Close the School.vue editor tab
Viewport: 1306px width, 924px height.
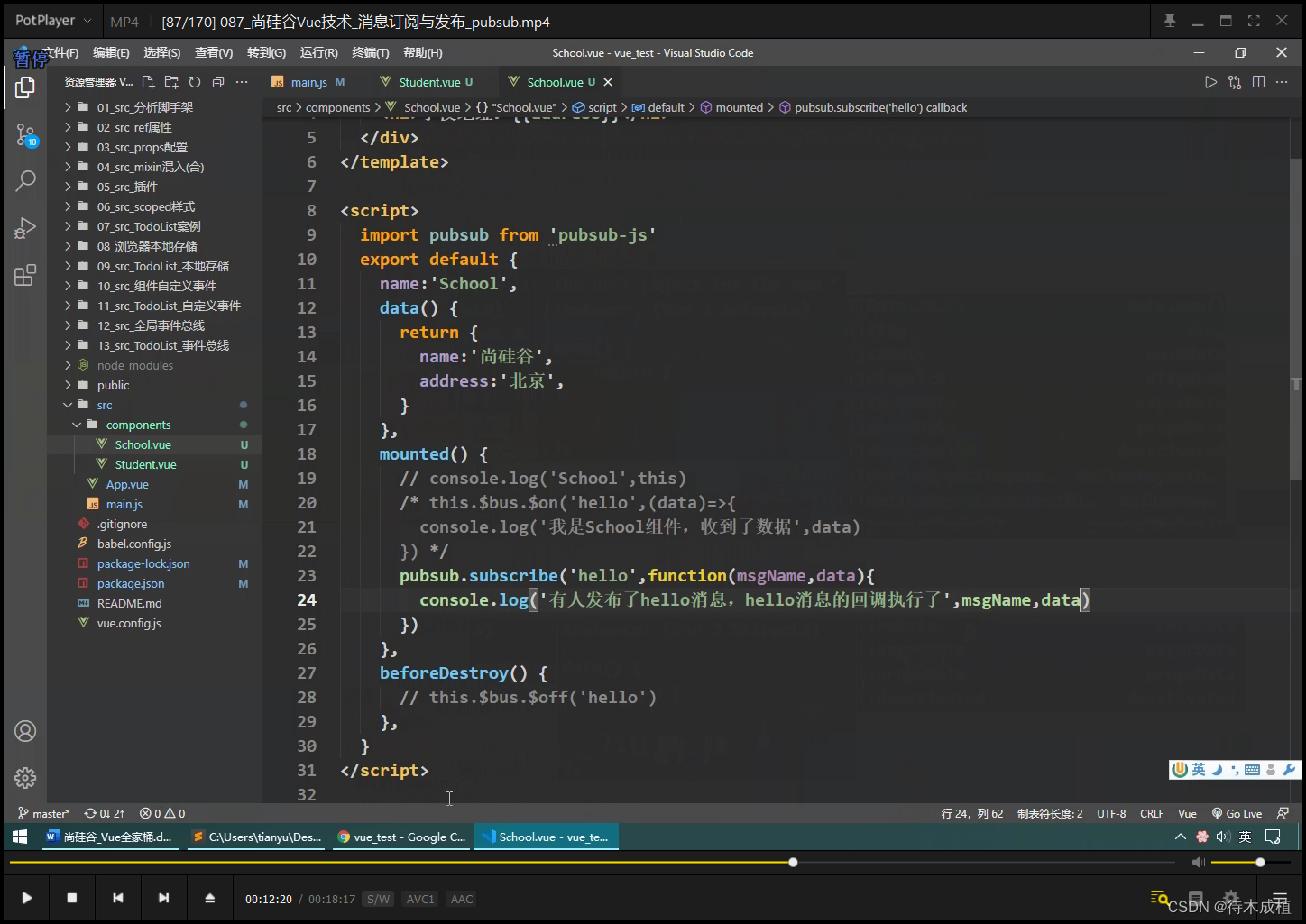click(x=608, y=82)
